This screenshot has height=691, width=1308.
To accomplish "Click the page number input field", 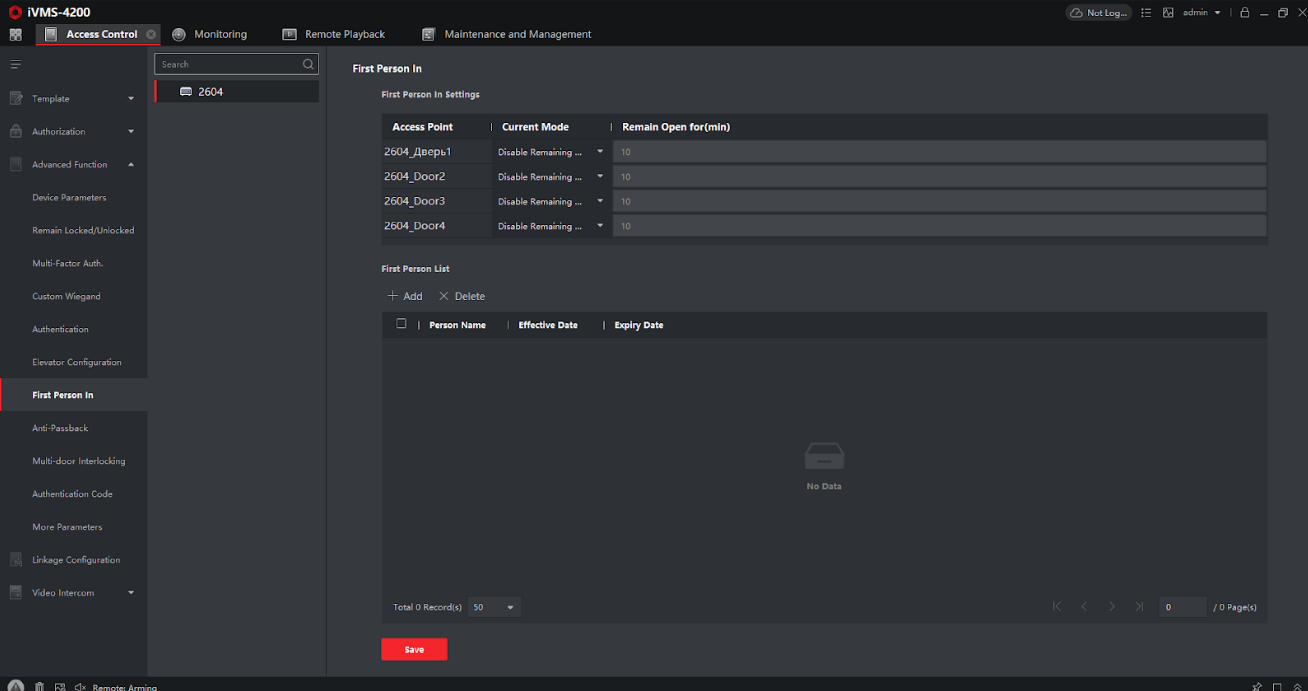I will 1182,607.
